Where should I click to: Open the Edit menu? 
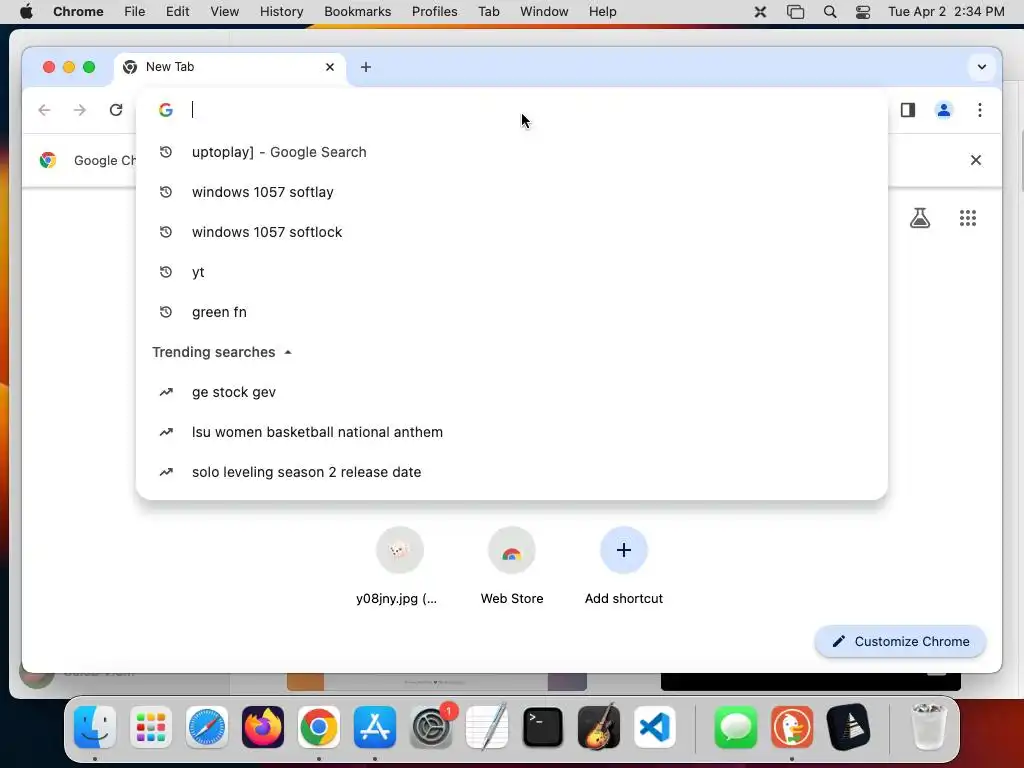tap(178, 12)
